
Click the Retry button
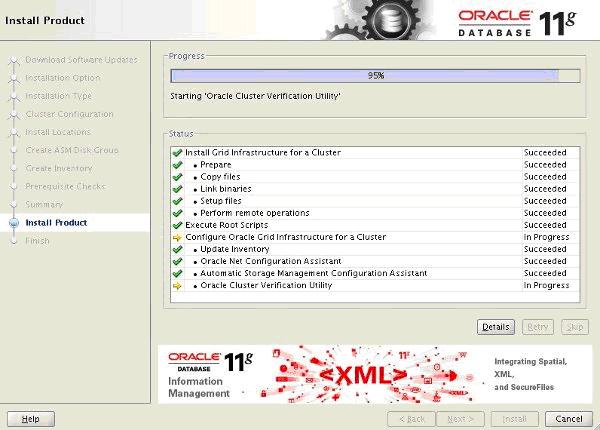point(538,327)
